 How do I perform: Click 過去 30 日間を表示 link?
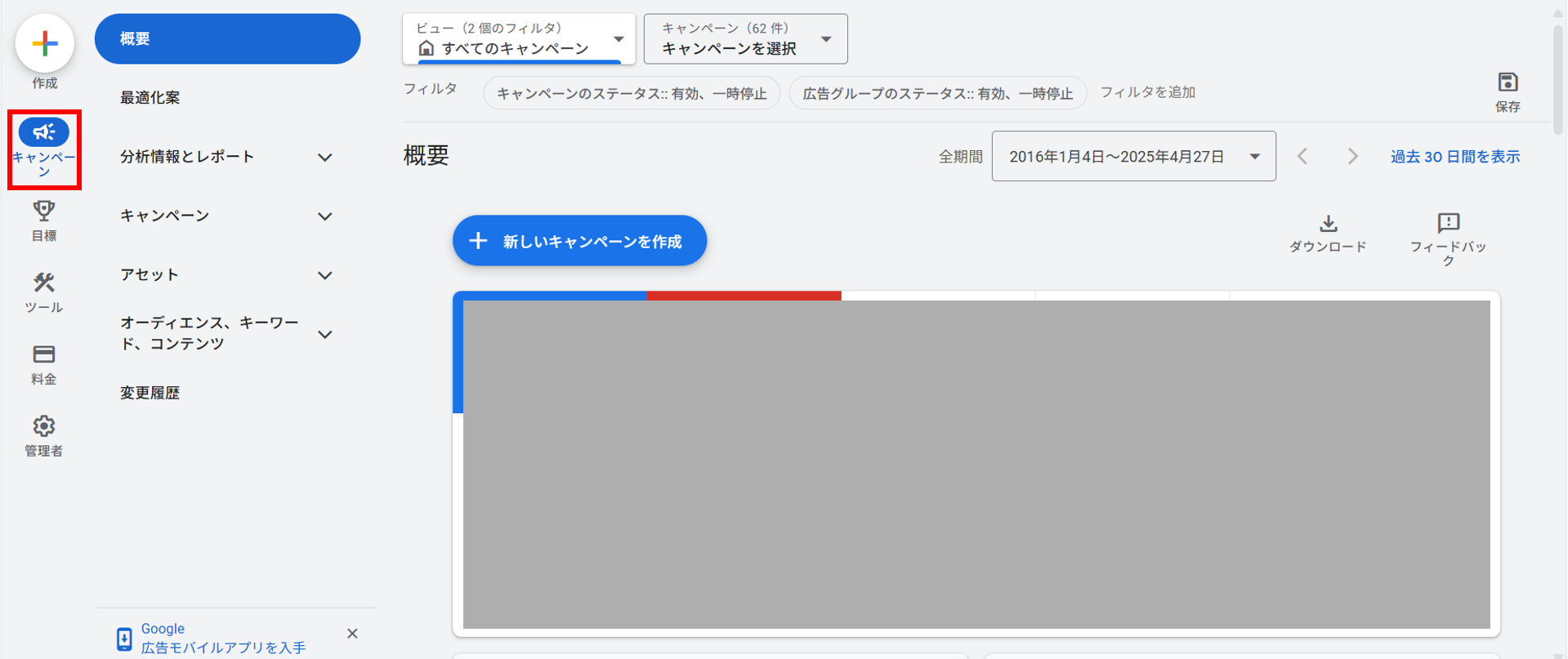click(1455, 157)
